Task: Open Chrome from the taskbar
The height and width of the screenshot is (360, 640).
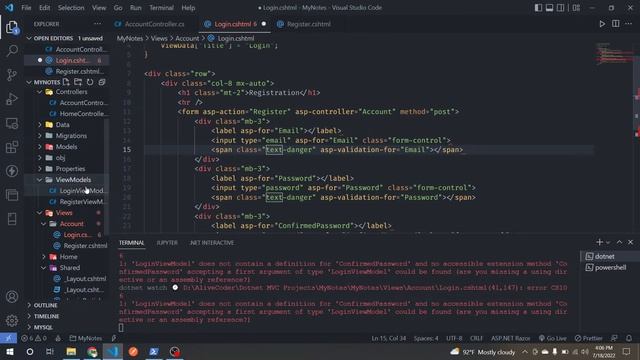Action: coord(92,351)
